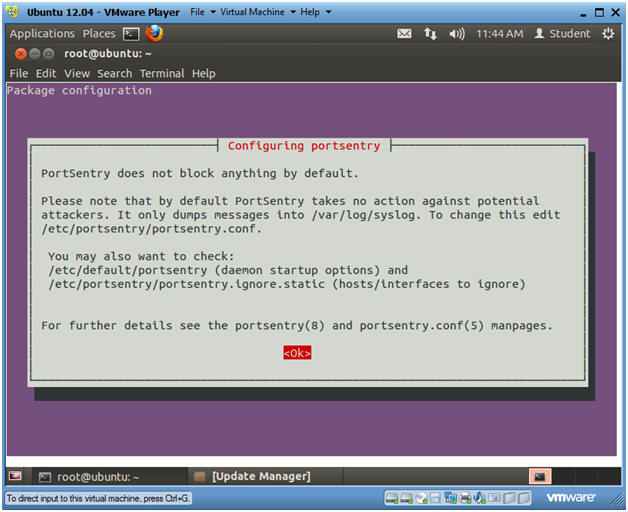Viewport: 628px width, 512px height.
Task: Open the Applications menu in Ubuntu panel
Action: pyautogui.click(x=42, y=34)
